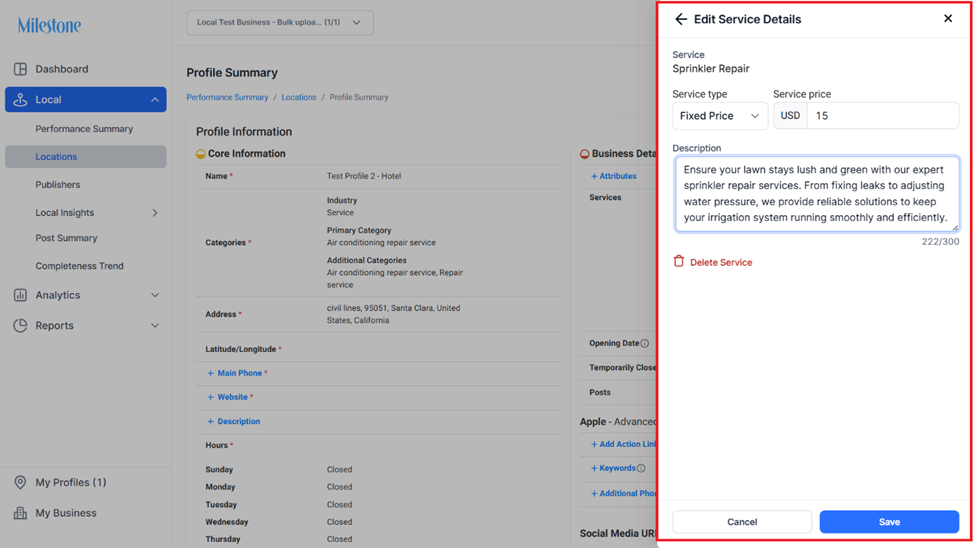Click the '222/300' character counter
Image resolution: width=974 pixels, height=548 pixels.
tap(940, 242)
